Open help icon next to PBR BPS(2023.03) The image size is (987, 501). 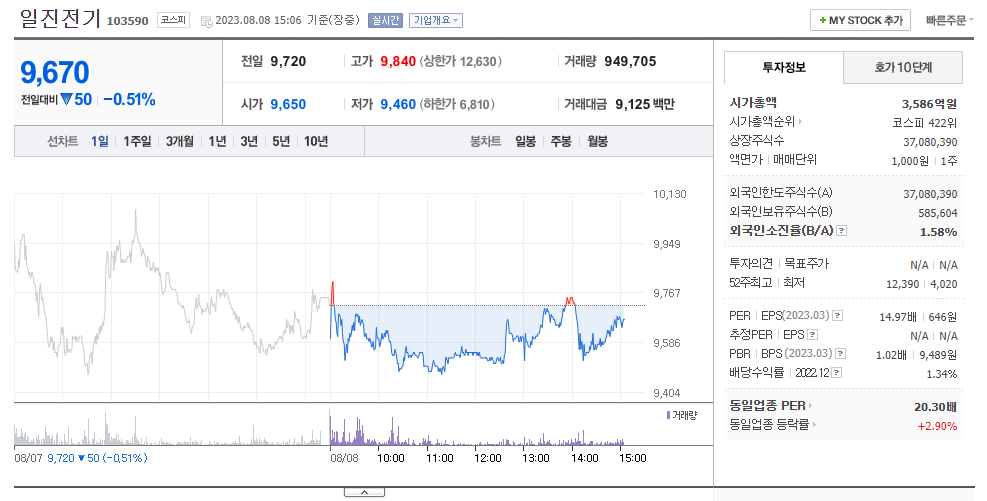(840, 353)
